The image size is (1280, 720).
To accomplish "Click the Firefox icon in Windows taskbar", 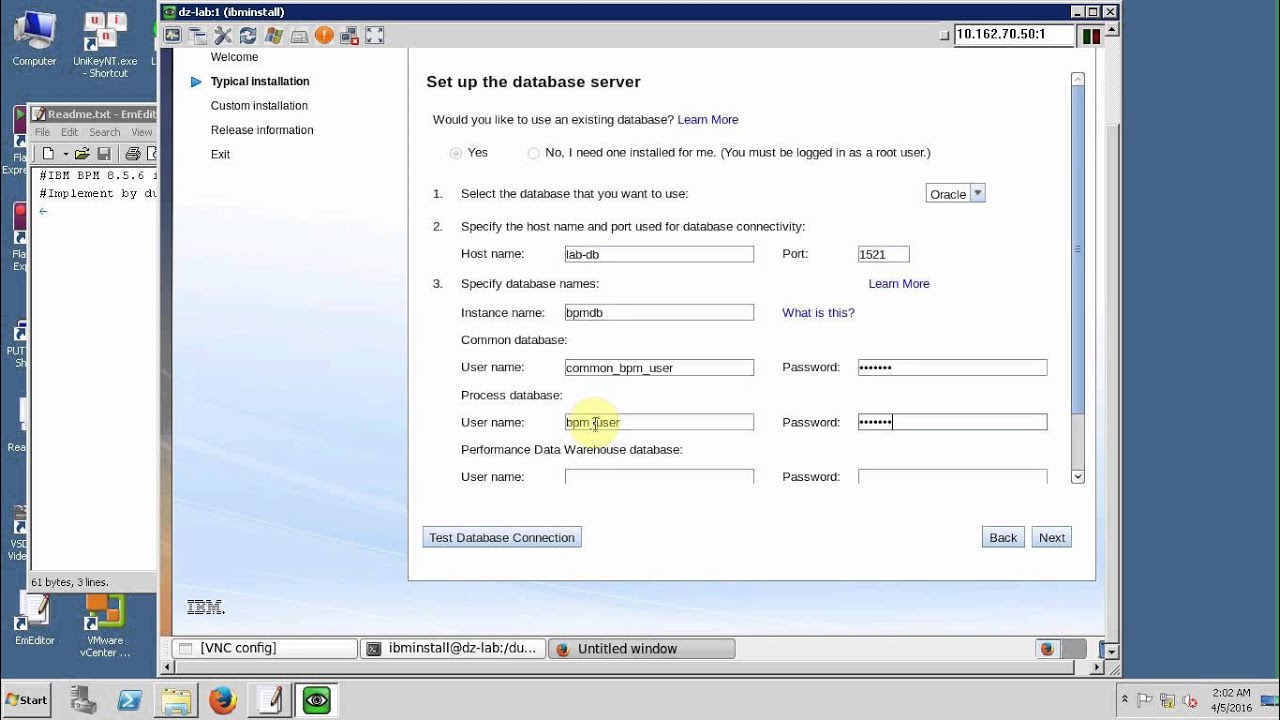I will tap(222, 700).
